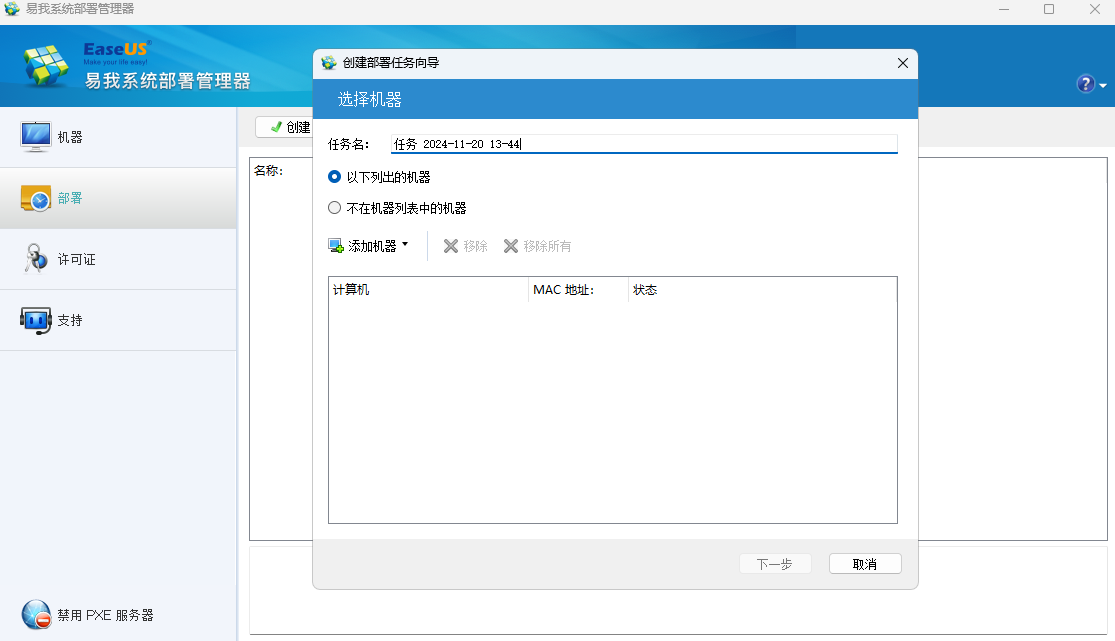Click the 机器 sidebar label
This screenshot has width=1115, height=641.
pos(70,137)
